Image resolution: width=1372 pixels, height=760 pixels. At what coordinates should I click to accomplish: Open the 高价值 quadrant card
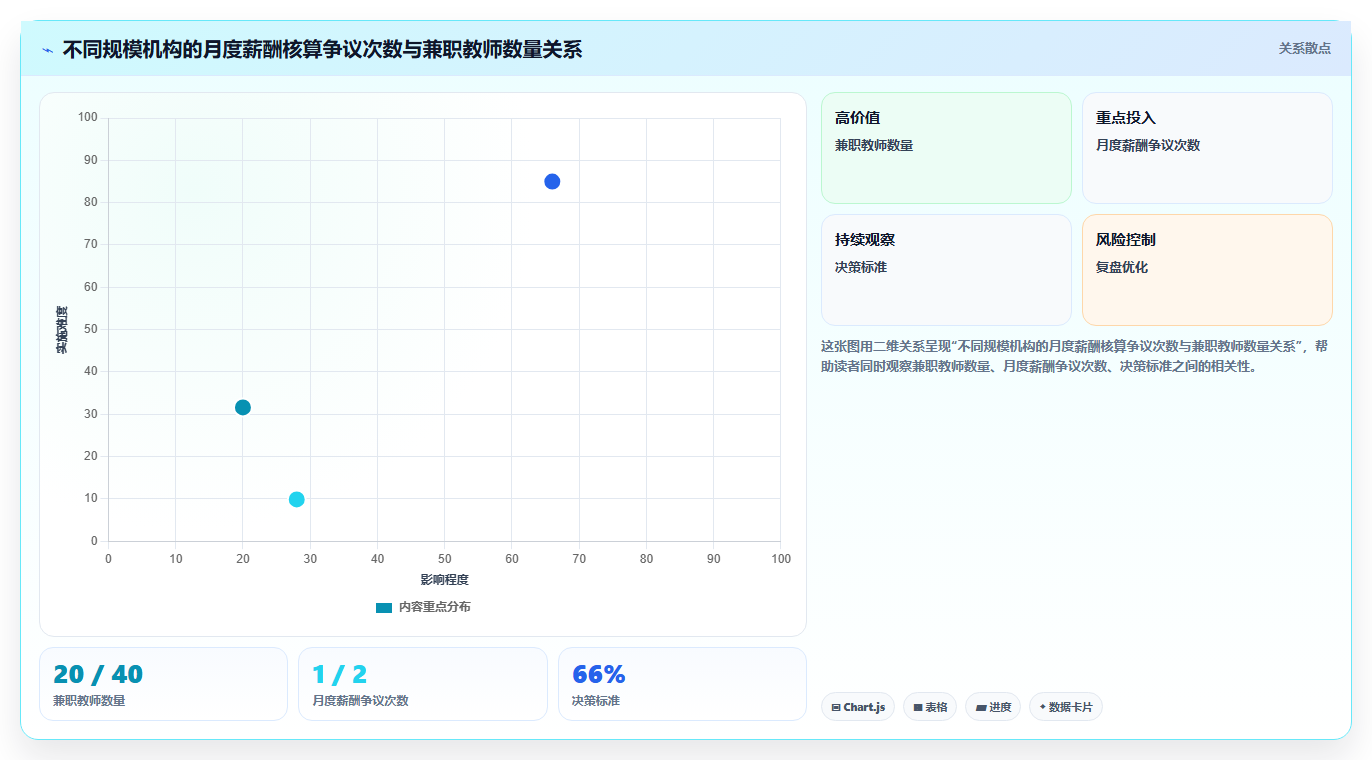946,148
